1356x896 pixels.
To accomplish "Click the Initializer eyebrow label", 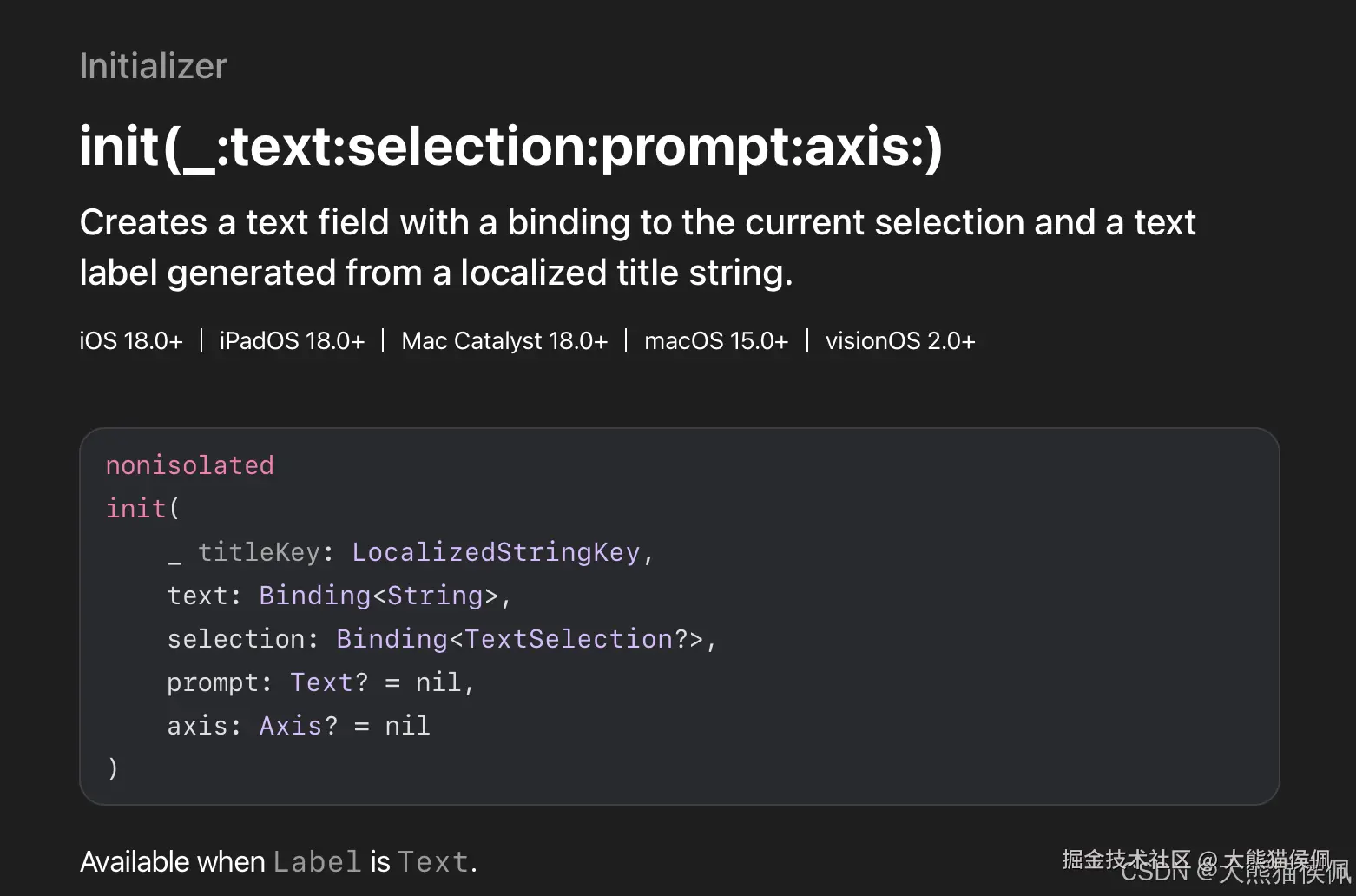I will point(154,66).
